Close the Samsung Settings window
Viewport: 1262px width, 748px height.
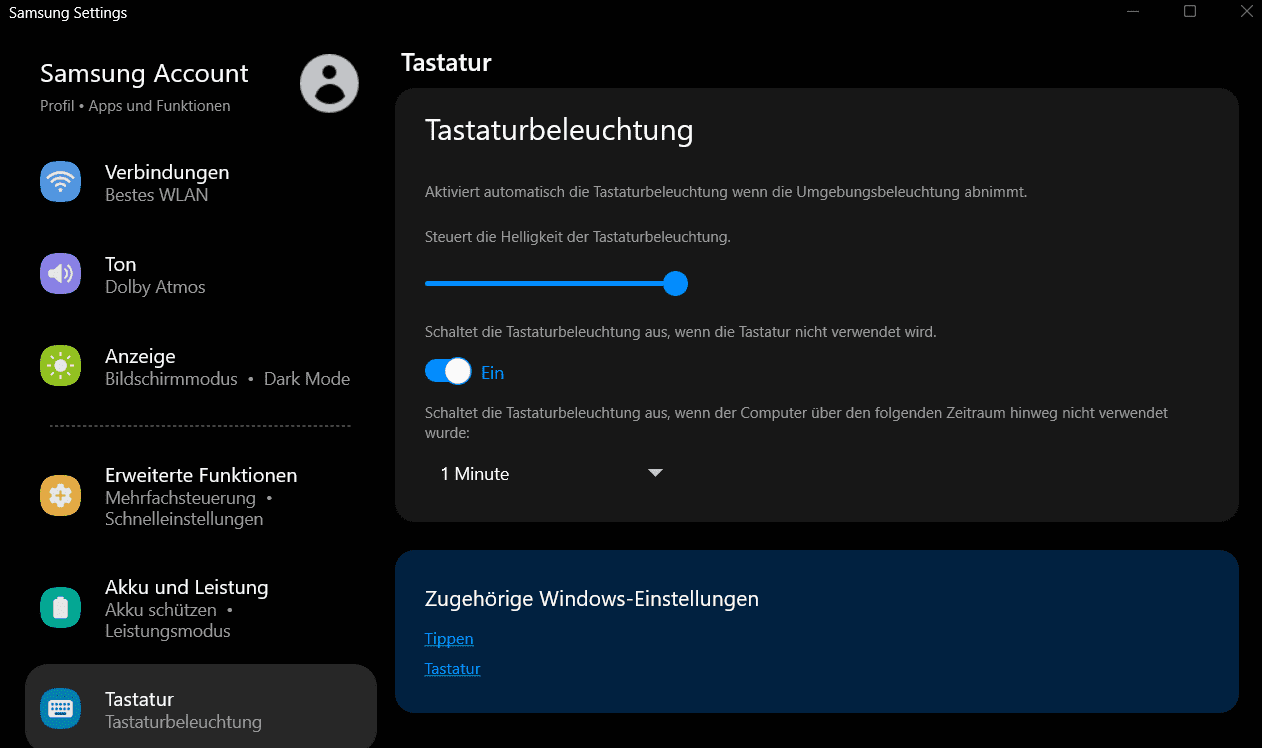pos(1246,12)
